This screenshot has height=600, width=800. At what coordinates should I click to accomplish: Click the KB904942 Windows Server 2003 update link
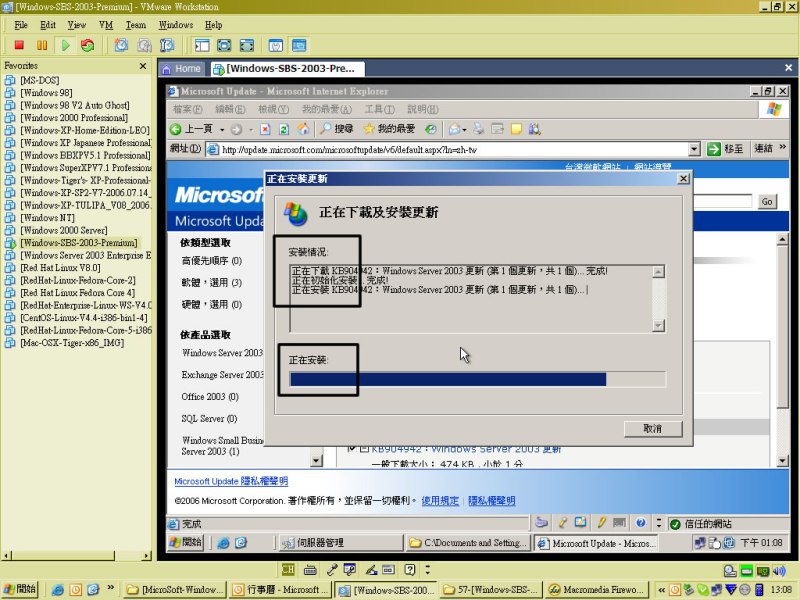pyautogui.click(x=466, y=449)
